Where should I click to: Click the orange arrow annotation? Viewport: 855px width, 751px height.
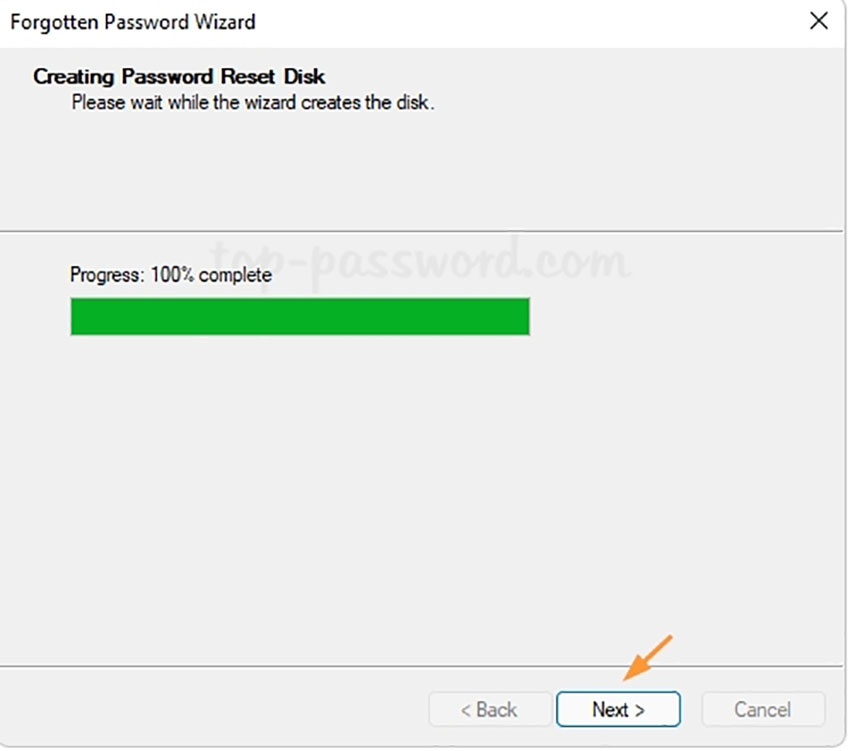[648, 657]
